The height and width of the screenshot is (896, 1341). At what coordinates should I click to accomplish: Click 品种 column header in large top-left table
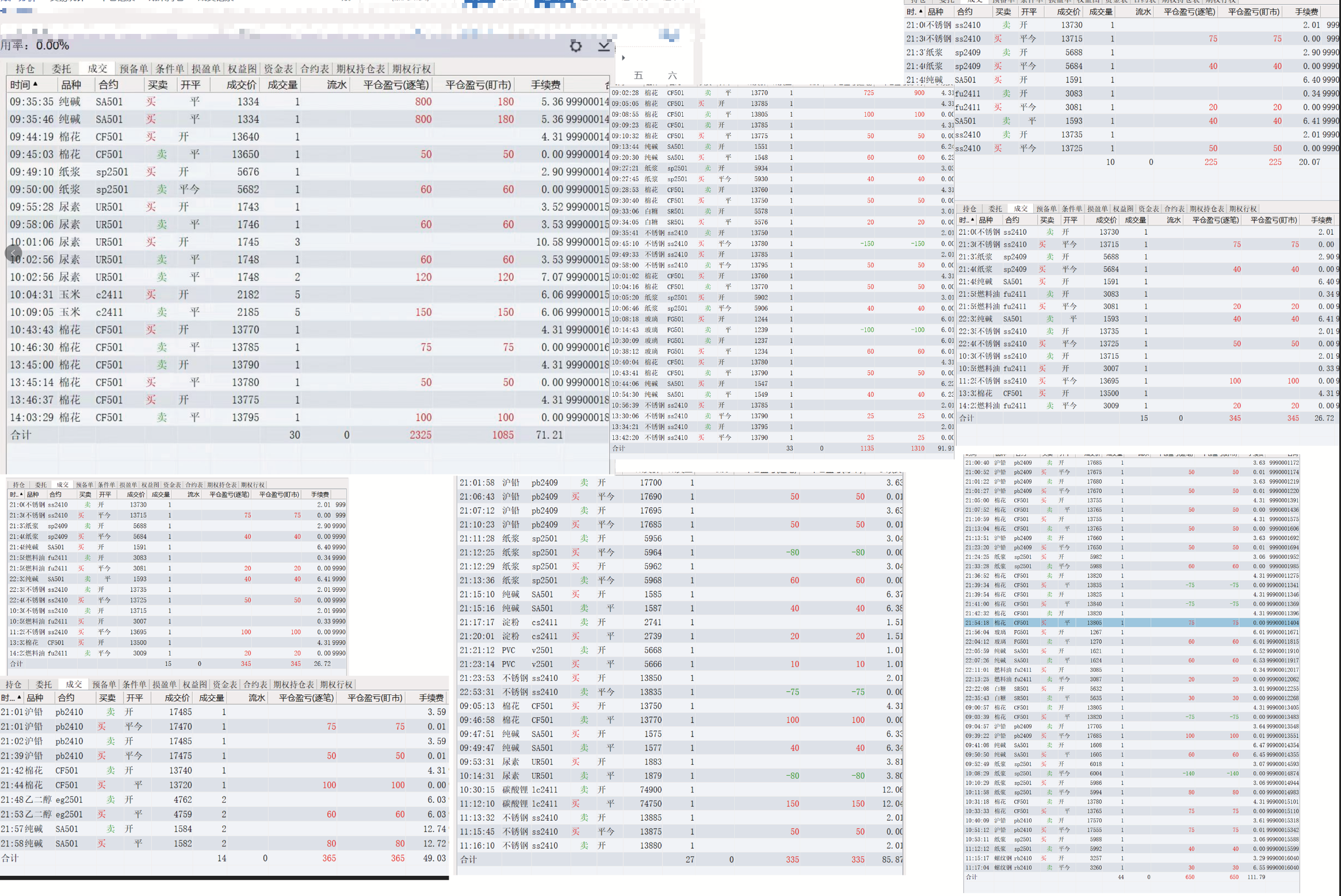click(71, 85)
